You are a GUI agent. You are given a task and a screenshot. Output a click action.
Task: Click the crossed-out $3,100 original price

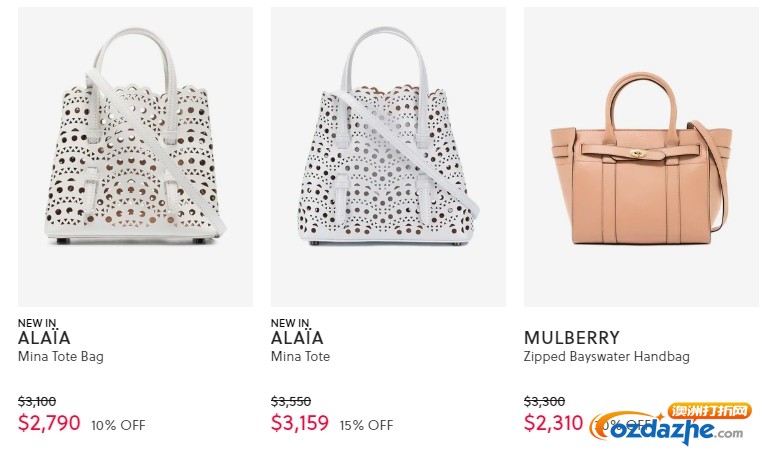coord(37,401)
